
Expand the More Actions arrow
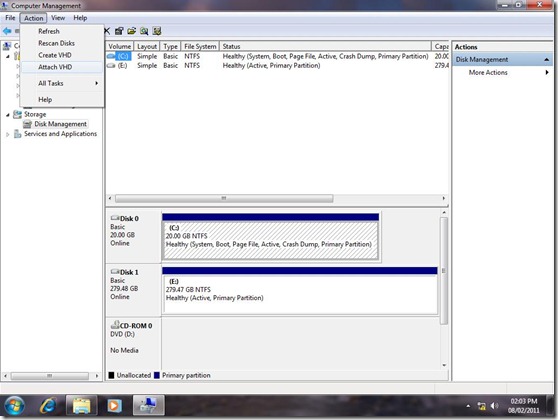pyautogui.click(x=547, y=73)
